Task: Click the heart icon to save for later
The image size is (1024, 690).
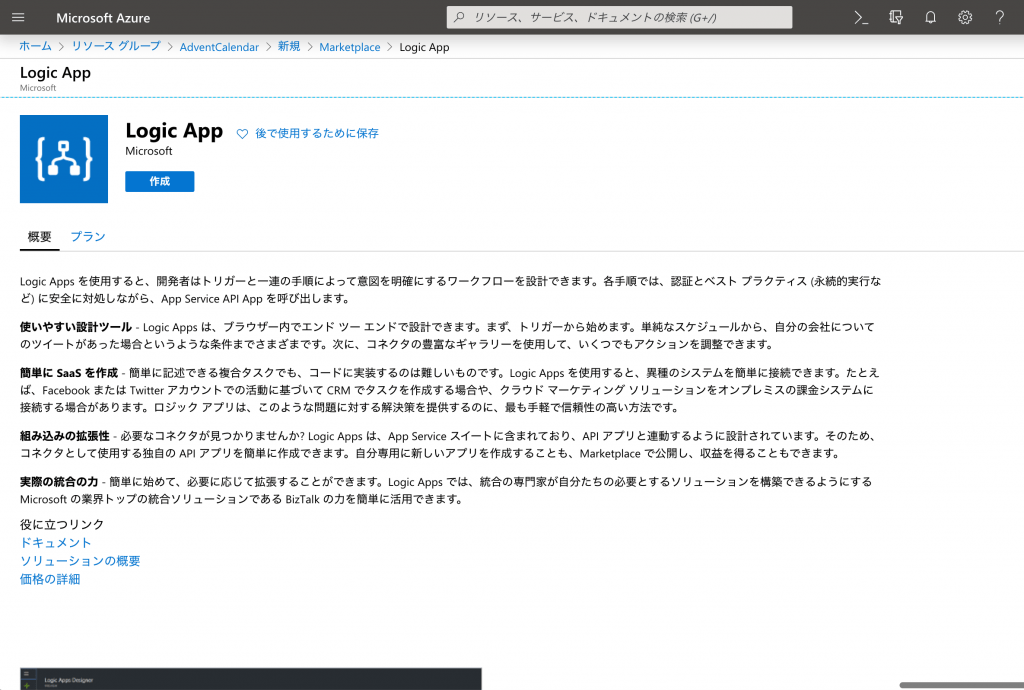Action: [242, 134]
